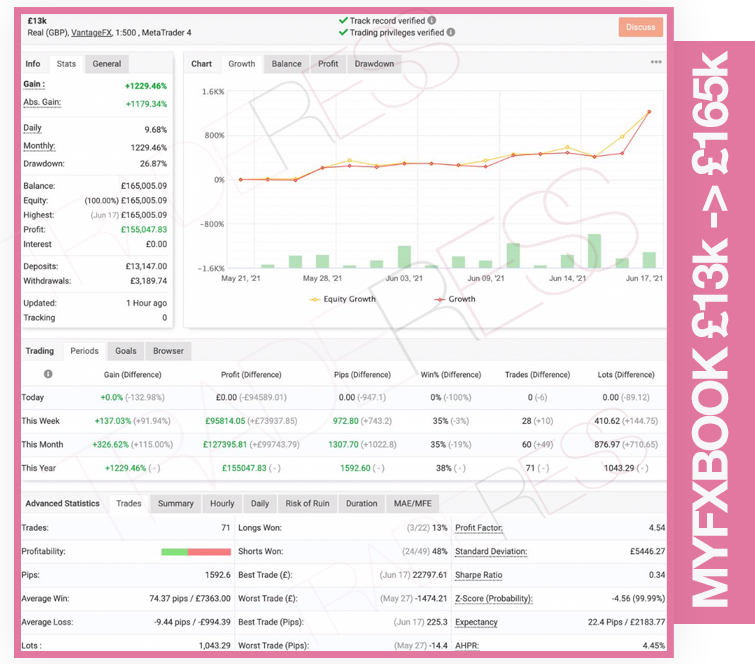Viewport: 755px width, 664px height.
Task: Click the Track record verified checkmark
Action: coord(343,20)
